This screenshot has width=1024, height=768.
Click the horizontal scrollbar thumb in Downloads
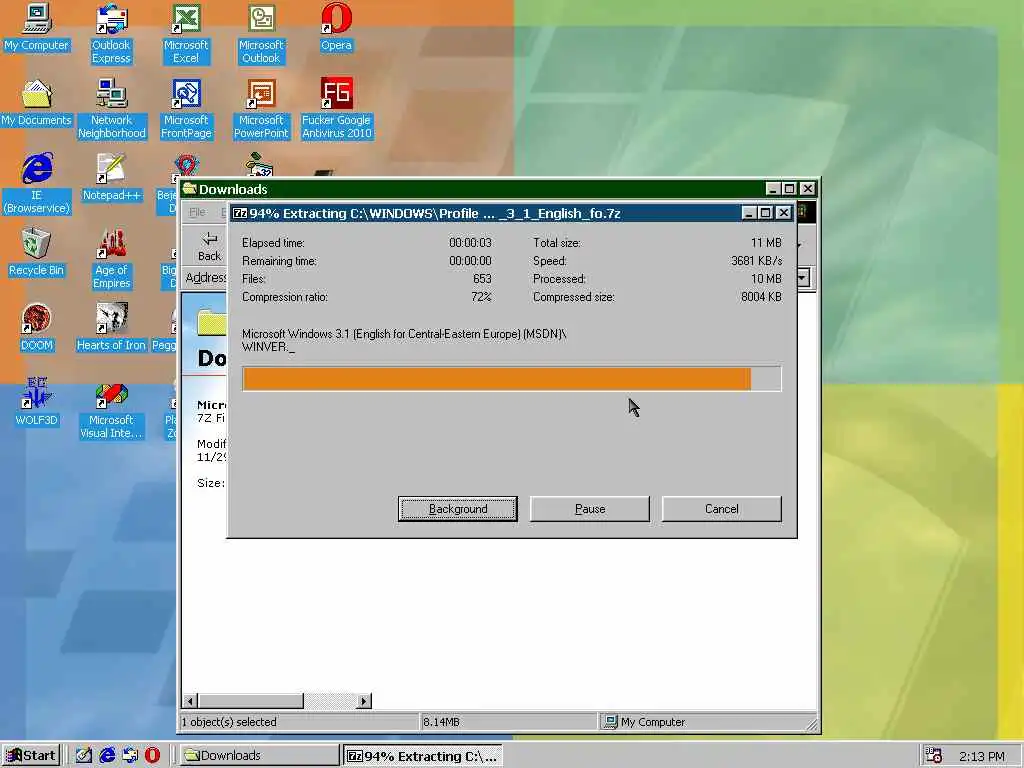[x=250, y=701]
